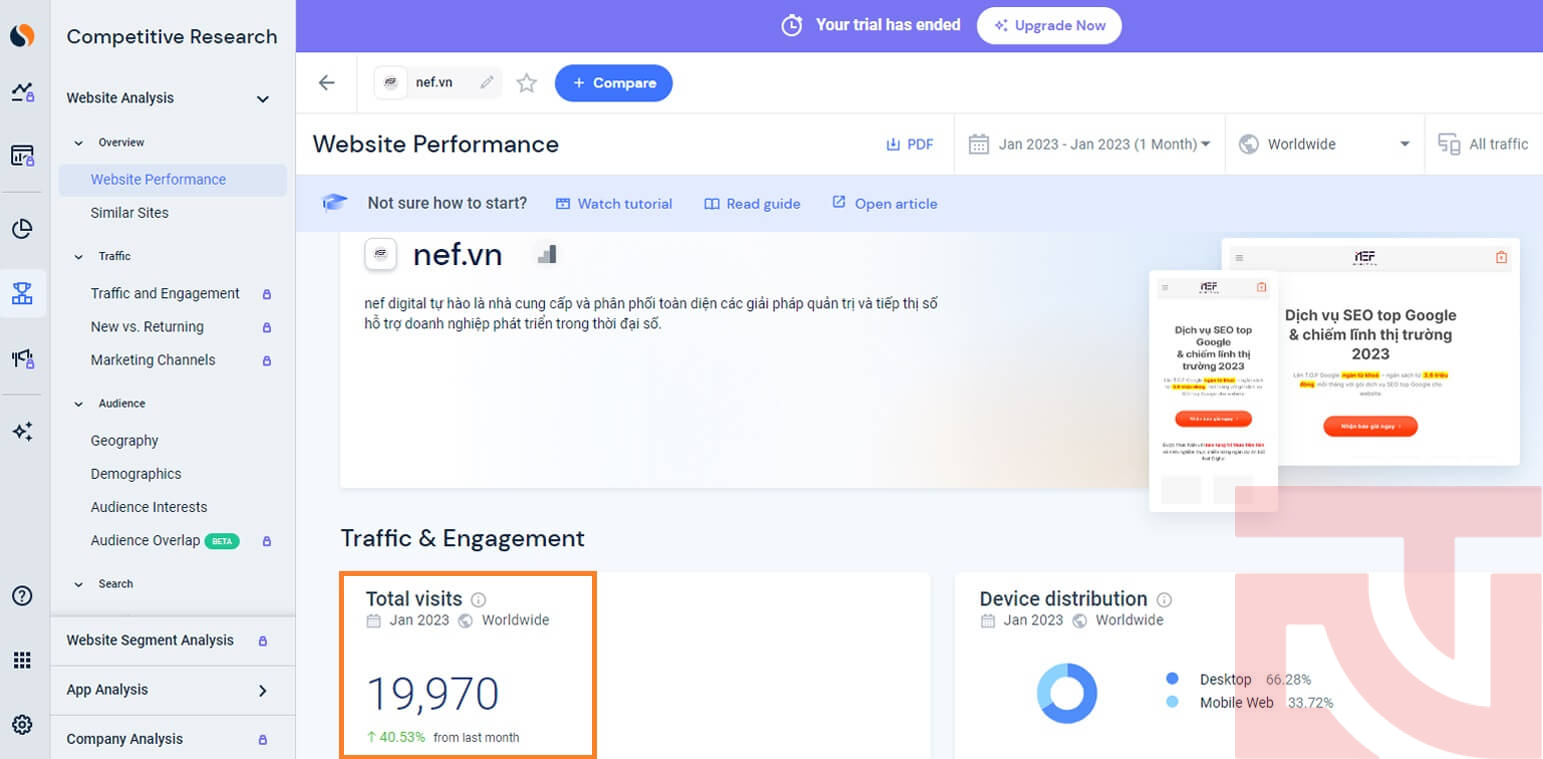Expand the App Analysis section
The width and height of the screenshot is (1543, 759).
[263, 690]
